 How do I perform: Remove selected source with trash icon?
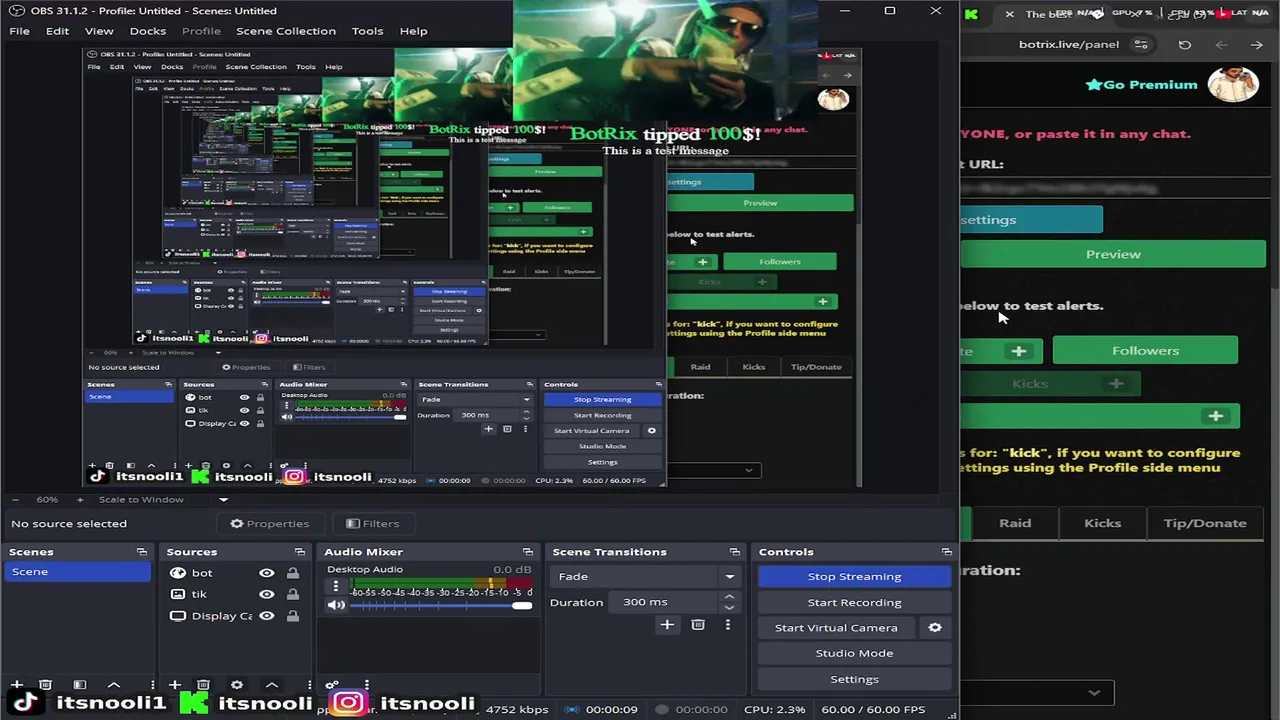pos(203,685)
